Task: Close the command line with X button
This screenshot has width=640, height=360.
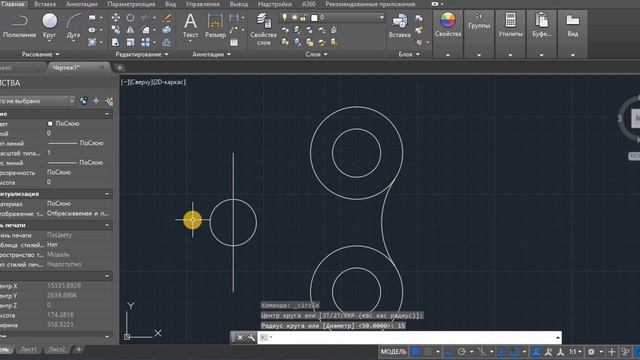Action: (240, 338)
